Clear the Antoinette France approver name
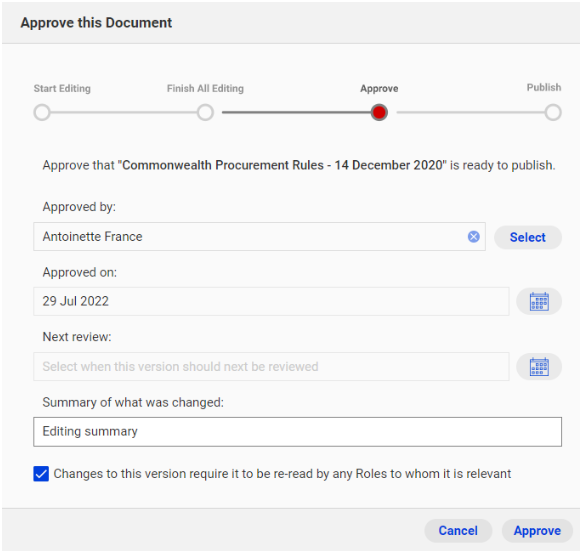Viewport: 582px width, 551px height. [473, 237]
